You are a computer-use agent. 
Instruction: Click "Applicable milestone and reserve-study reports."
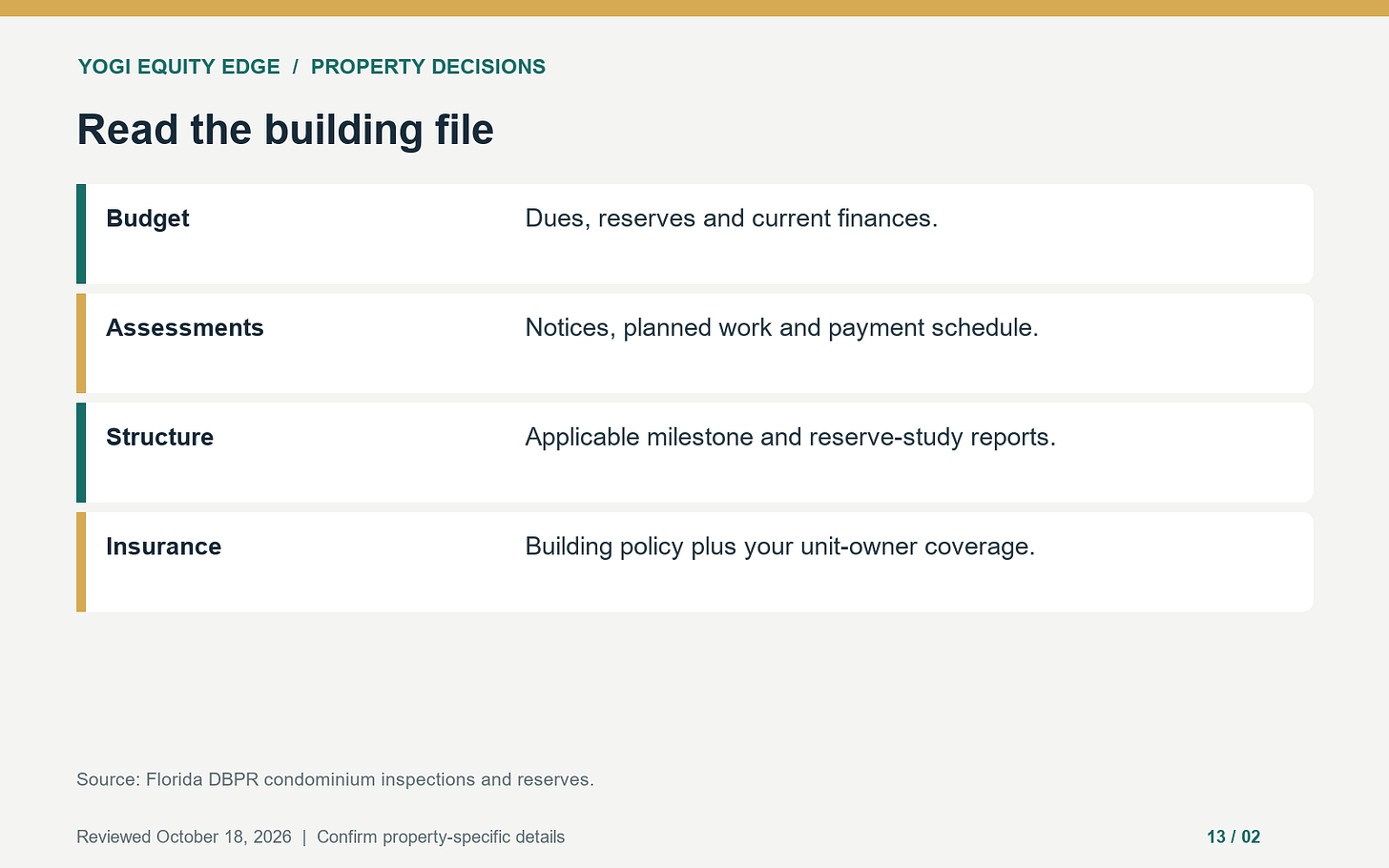point(790,437)
